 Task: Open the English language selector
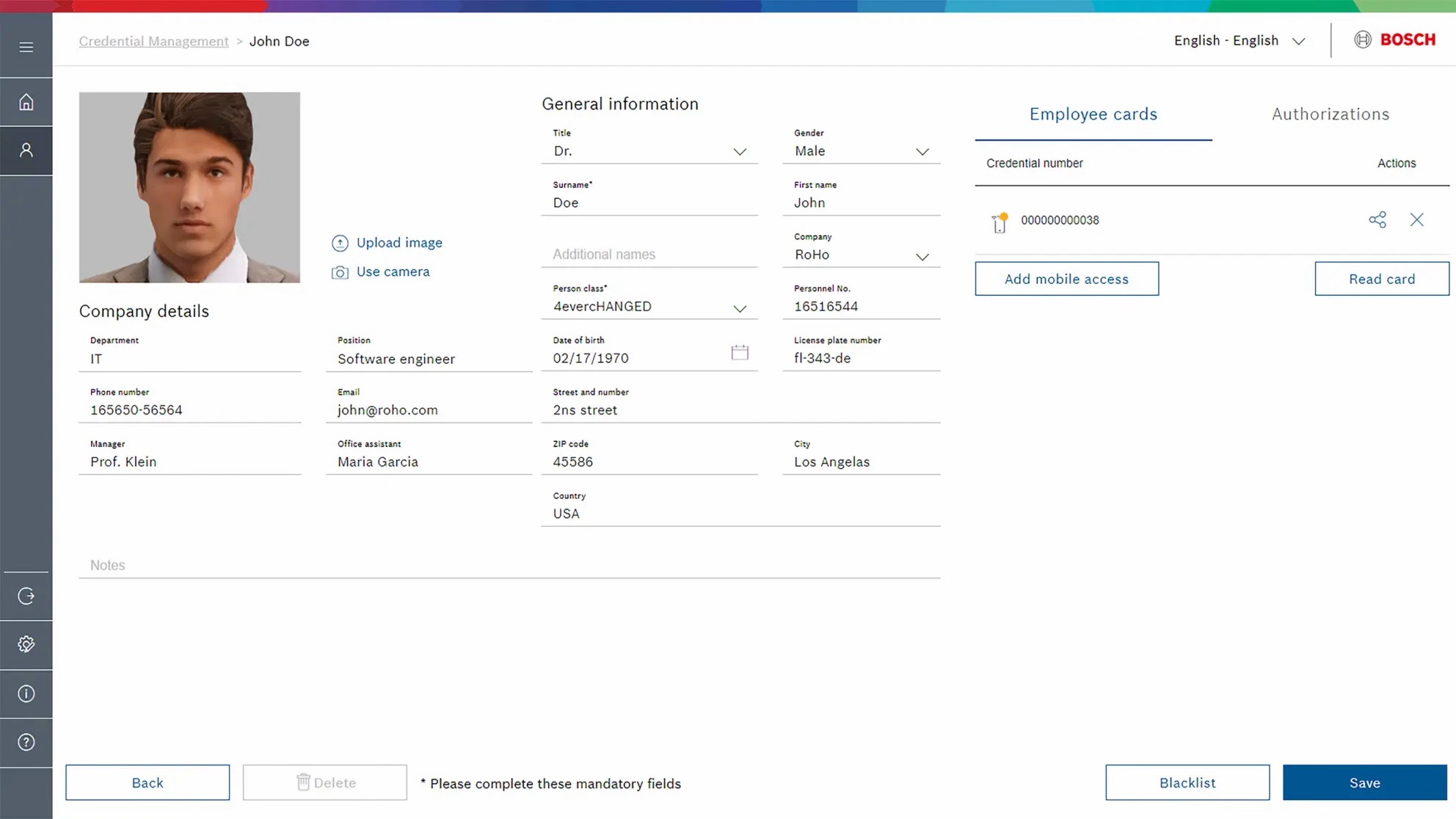(x=1240, y=40)
